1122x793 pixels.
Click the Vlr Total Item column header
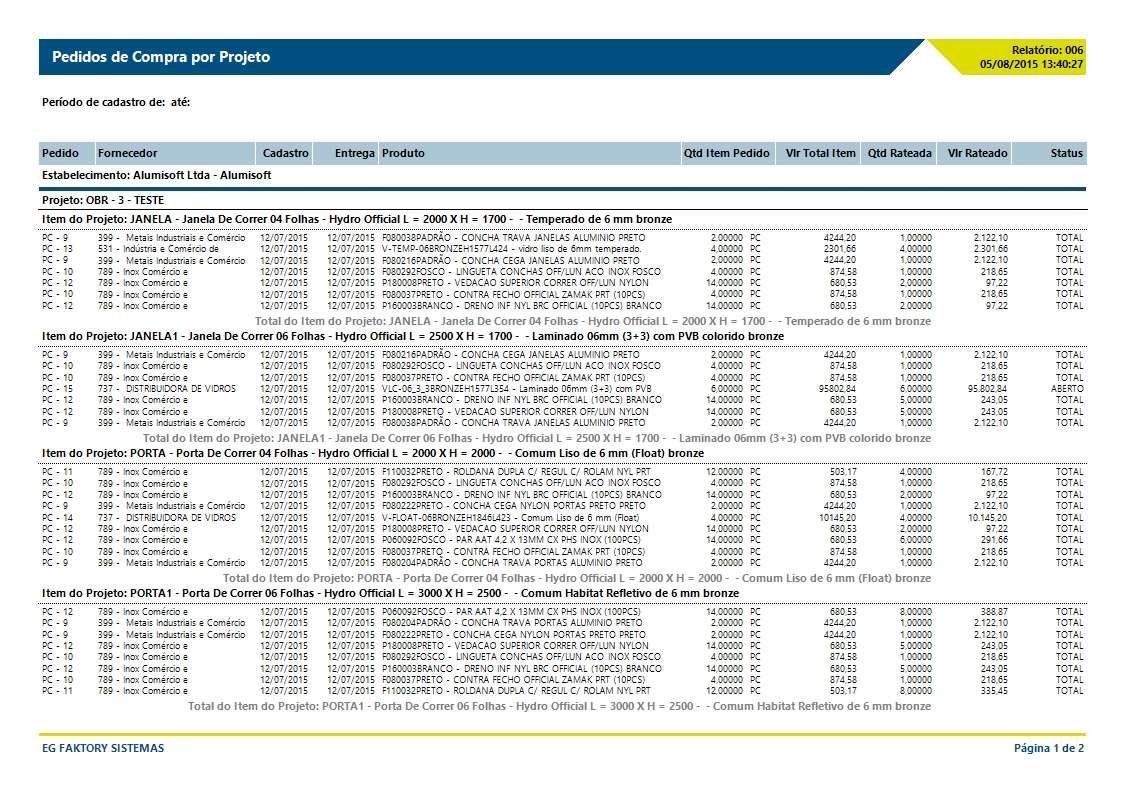click(820, 153)
